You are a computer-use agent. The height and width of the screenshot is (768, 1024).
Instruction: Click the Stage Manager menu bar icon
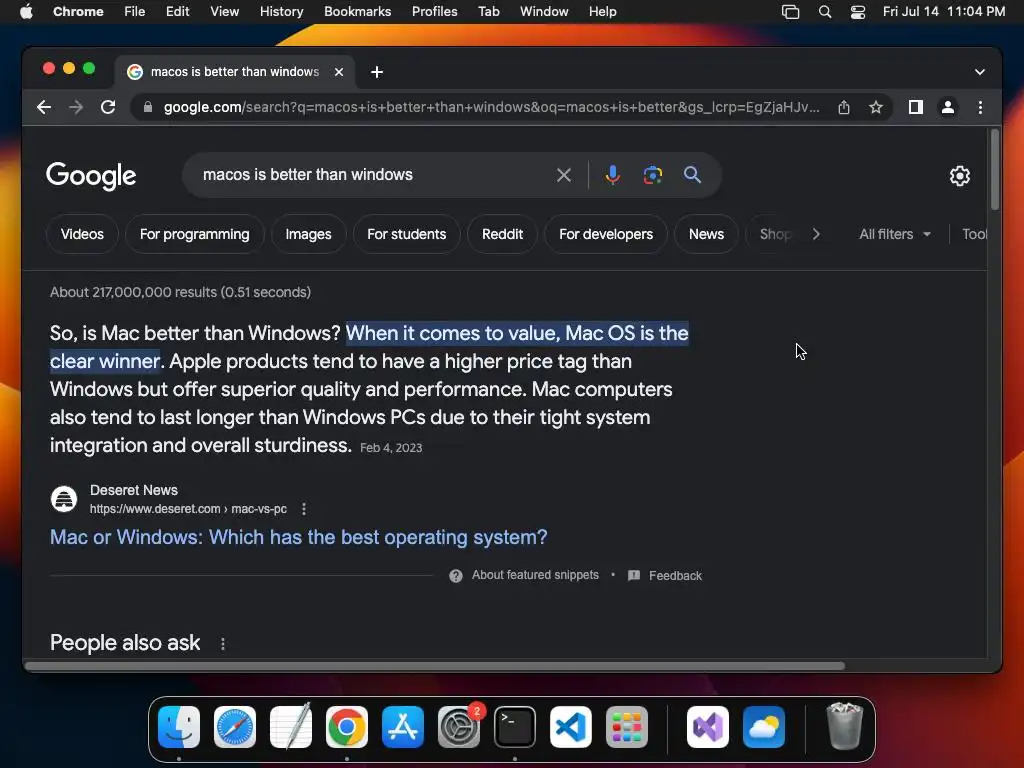click(x=790, y=12)
